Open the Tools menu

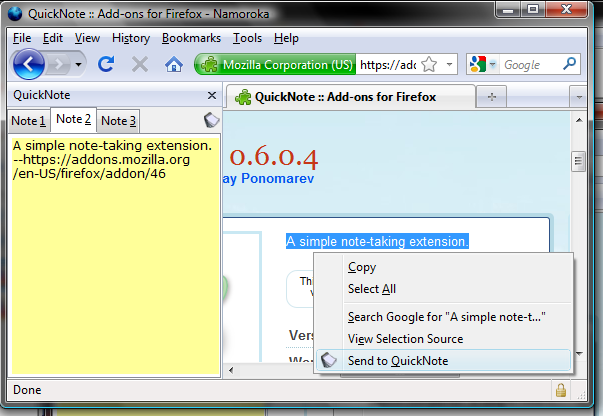coord(247,38)
